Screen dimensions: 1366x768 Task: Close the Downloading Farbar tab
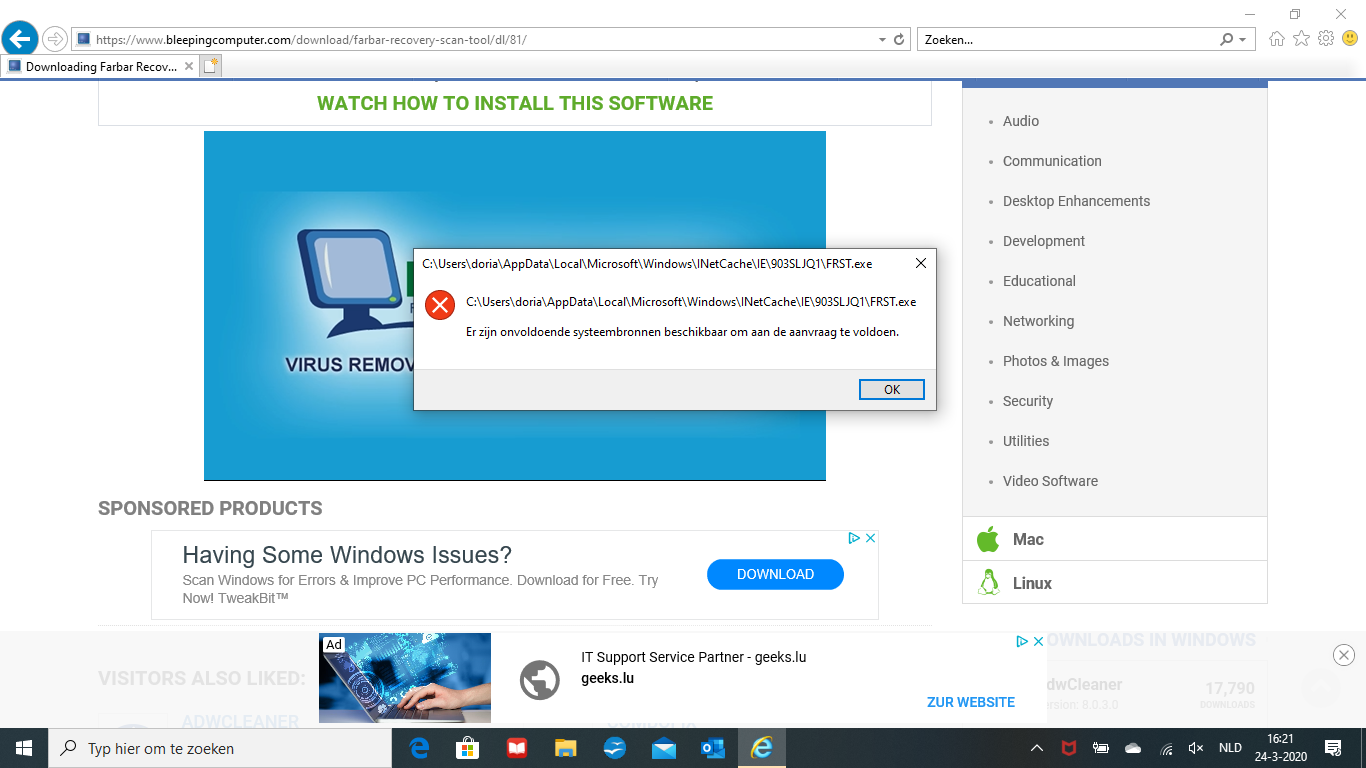(189, 67)
